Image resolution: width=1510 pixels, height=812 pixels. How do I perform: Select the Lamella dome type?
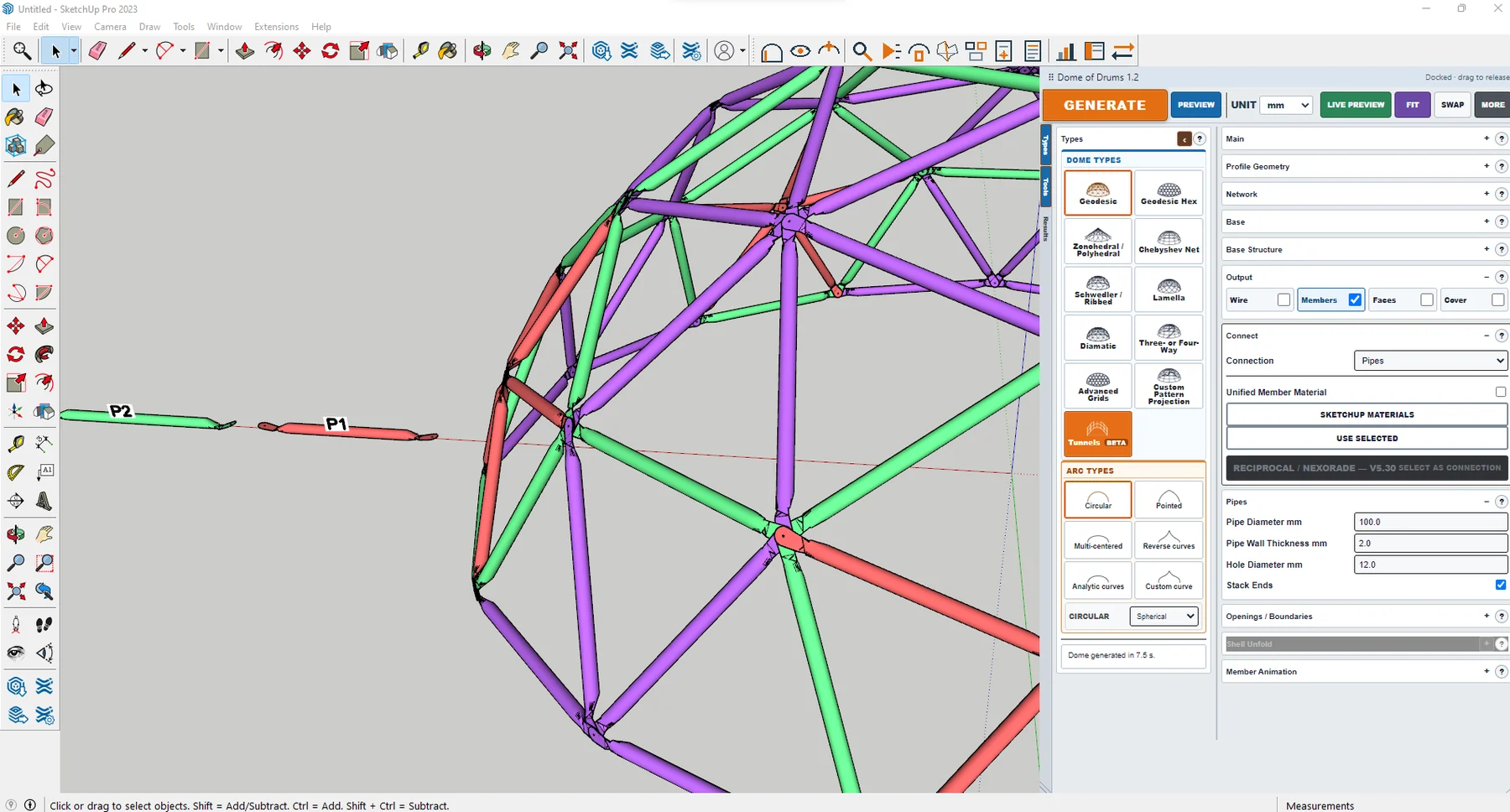click(1169, 289)
